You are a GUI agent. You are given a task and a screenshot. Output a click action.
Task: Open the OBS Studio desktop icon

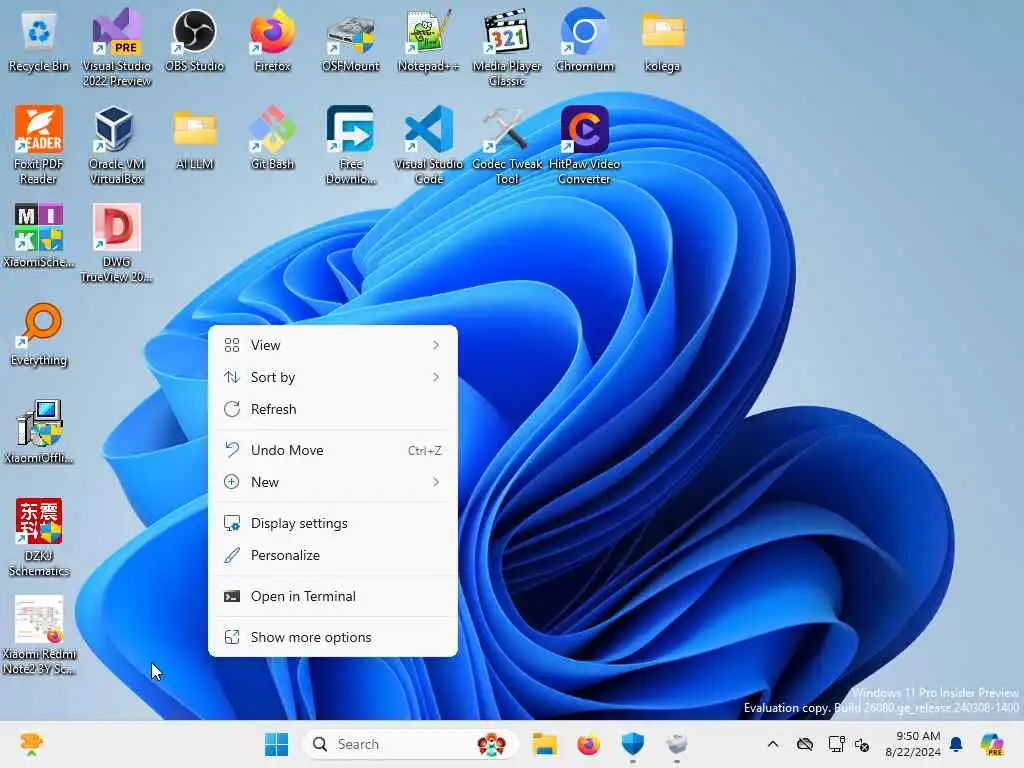point(195,40)
